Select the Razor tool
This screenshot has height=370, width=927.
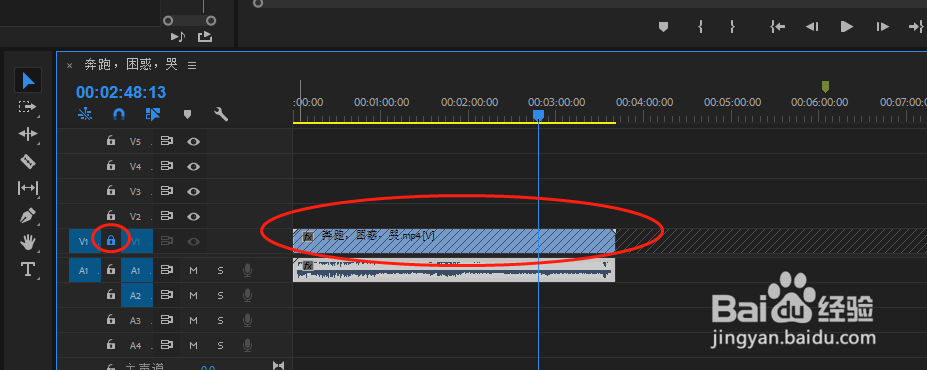coord(28,161)
